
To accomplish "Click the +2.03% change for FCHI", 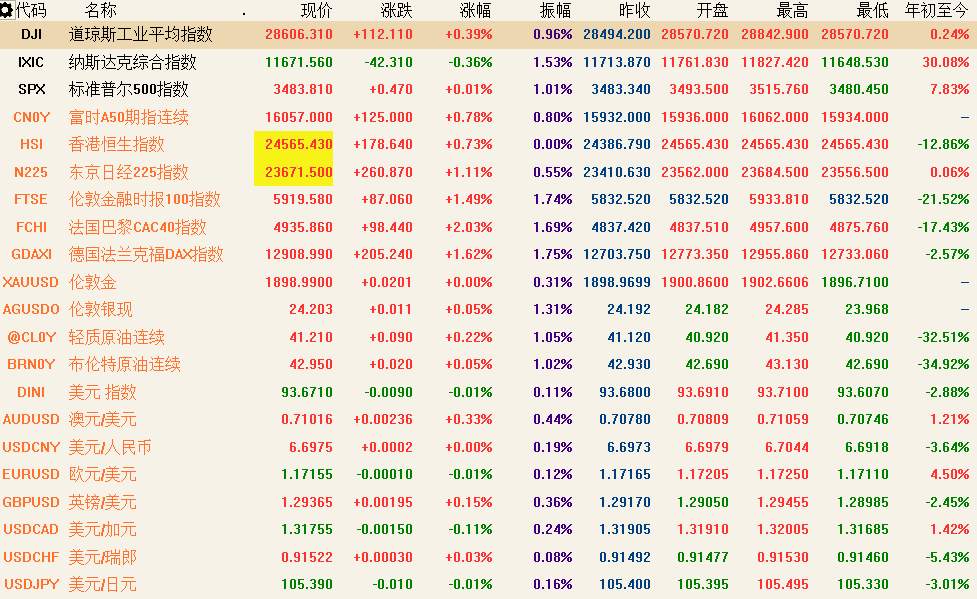I will pos(468,227).
